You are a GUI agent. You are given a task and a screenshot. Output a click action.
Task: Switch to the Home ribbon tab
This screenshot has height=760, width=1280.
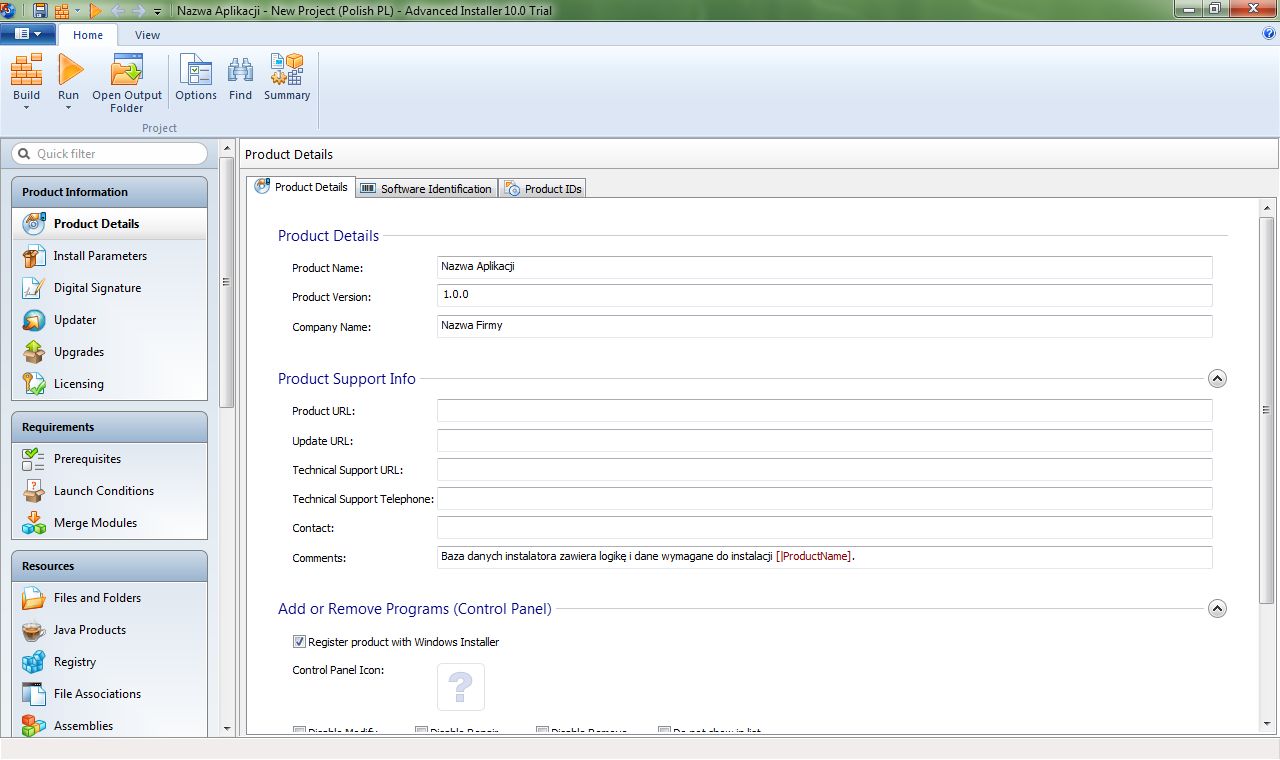(x=88, y=35)
